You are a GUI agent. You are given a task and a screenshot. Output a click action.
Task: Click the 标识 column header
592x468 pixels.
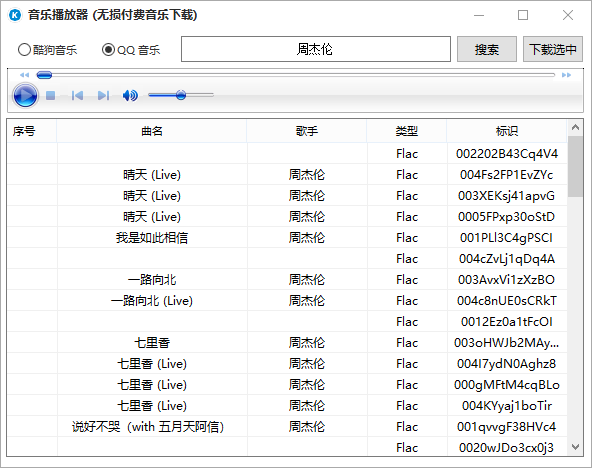click(507, 131)
